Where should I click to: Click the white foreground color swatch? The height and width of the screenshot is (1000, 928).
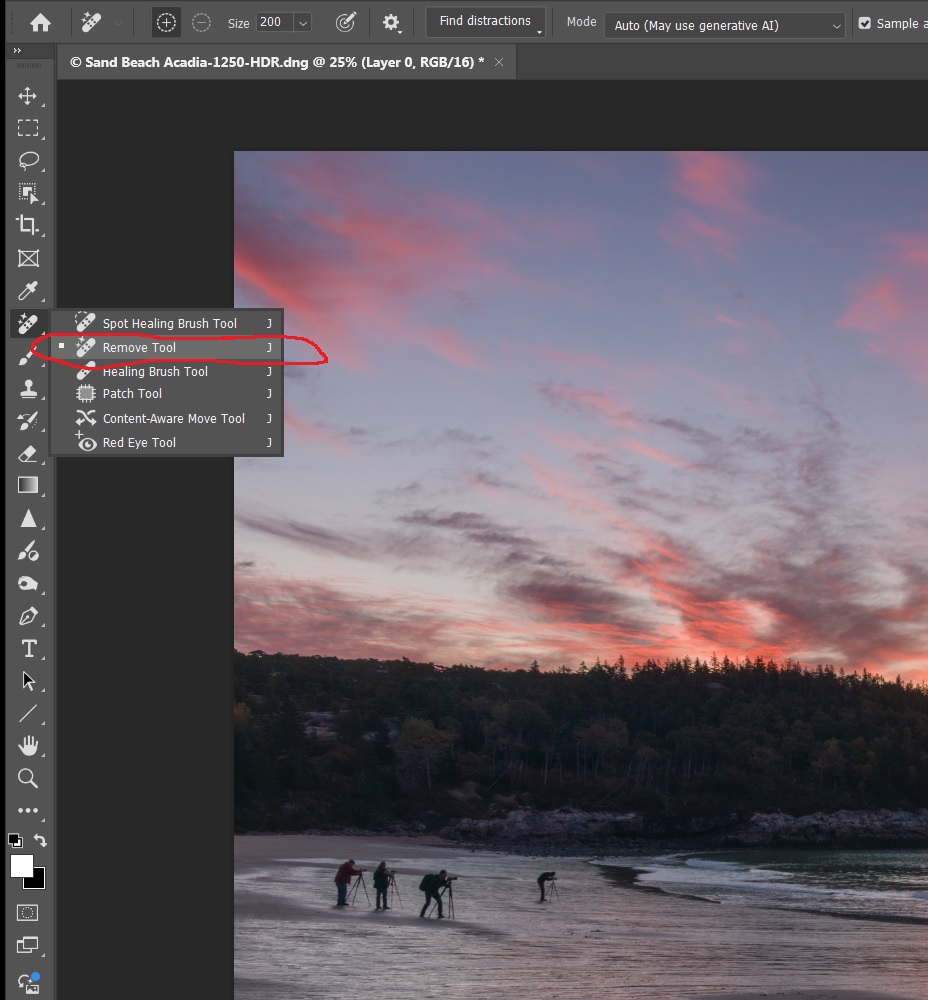tap(20, 866)
